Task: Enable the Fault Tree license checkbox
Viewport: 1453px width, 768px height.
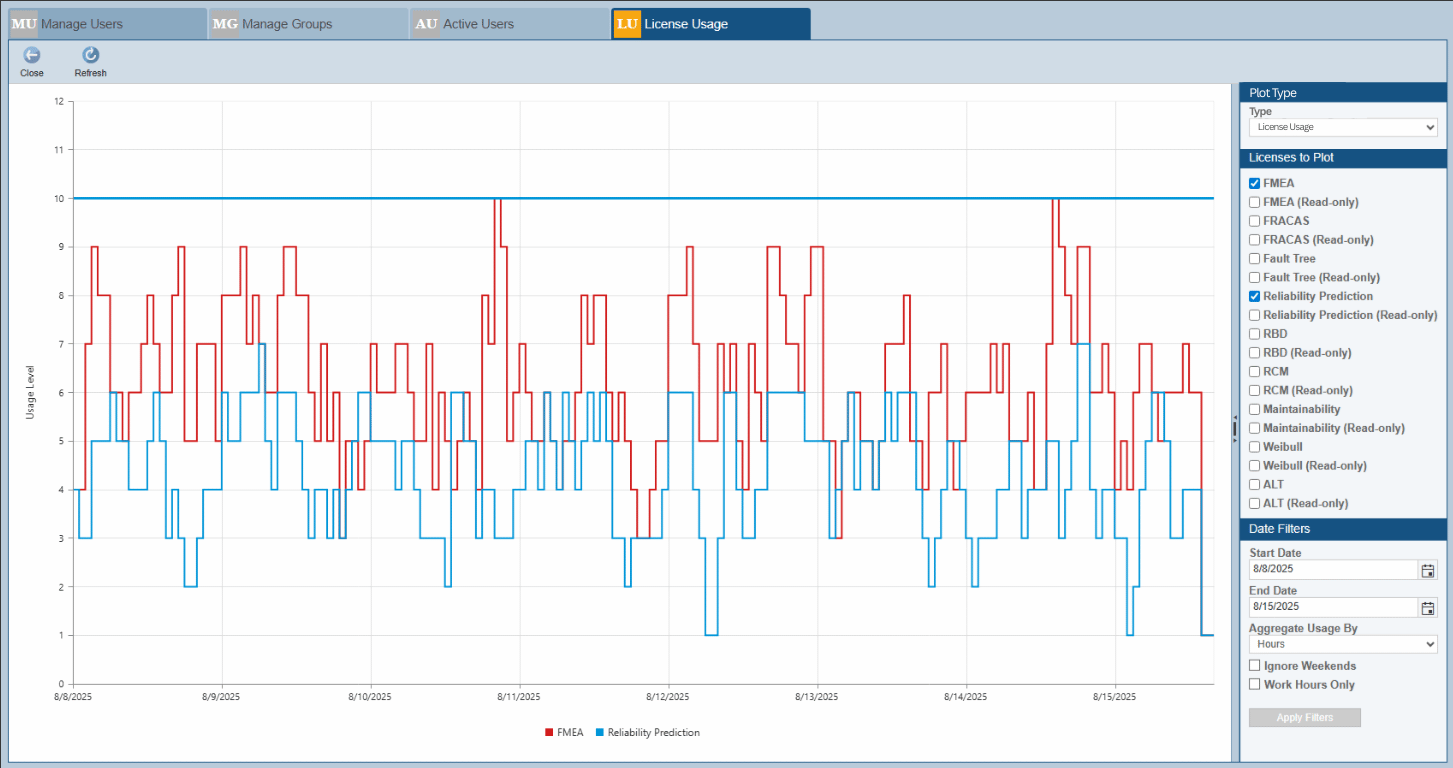Action: click(x=1255, y=259)
